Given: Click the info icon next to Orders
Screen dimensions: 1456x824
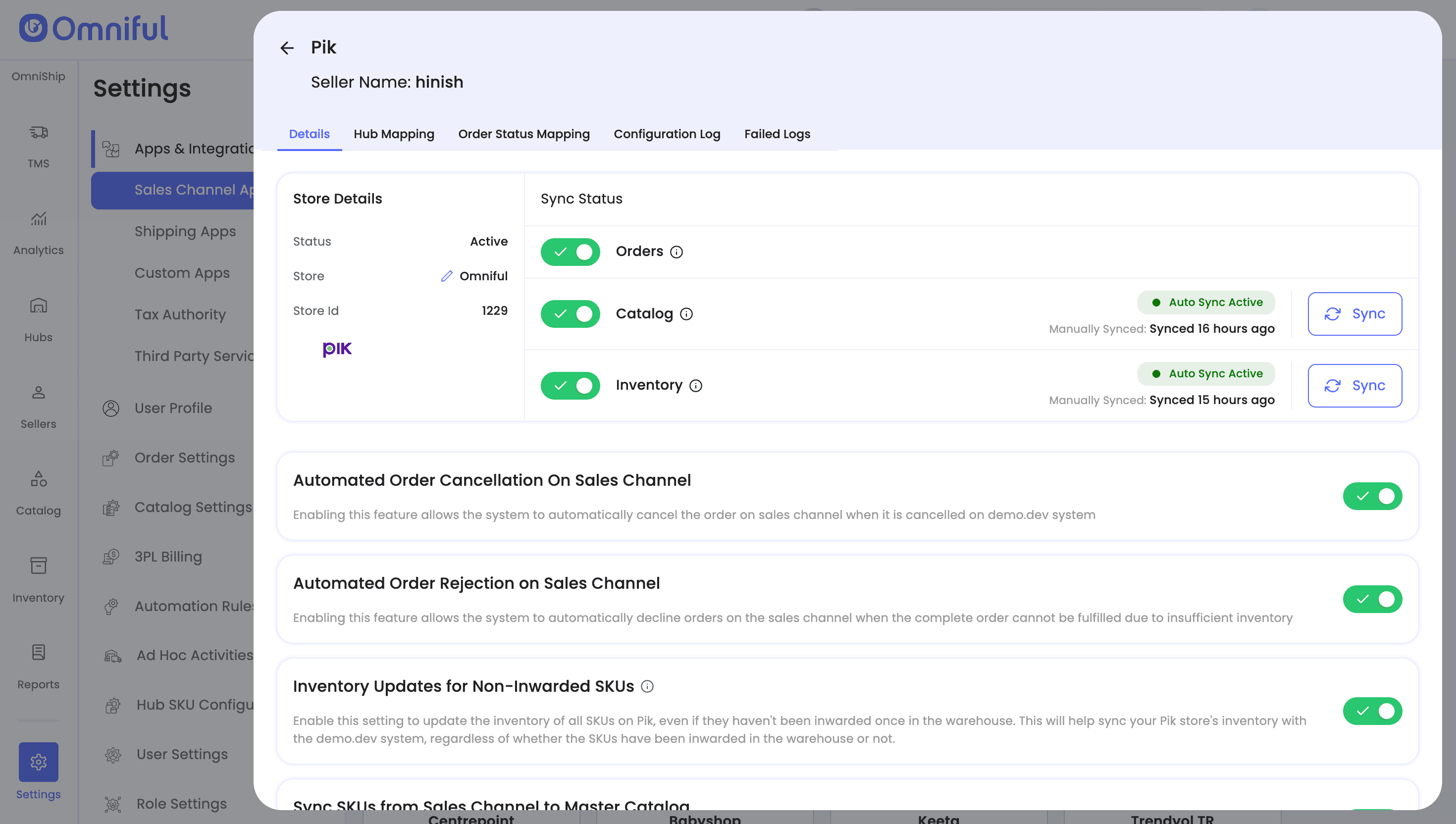Looking at the screenshot, I should pyautogui.click(x=676, y=253).
